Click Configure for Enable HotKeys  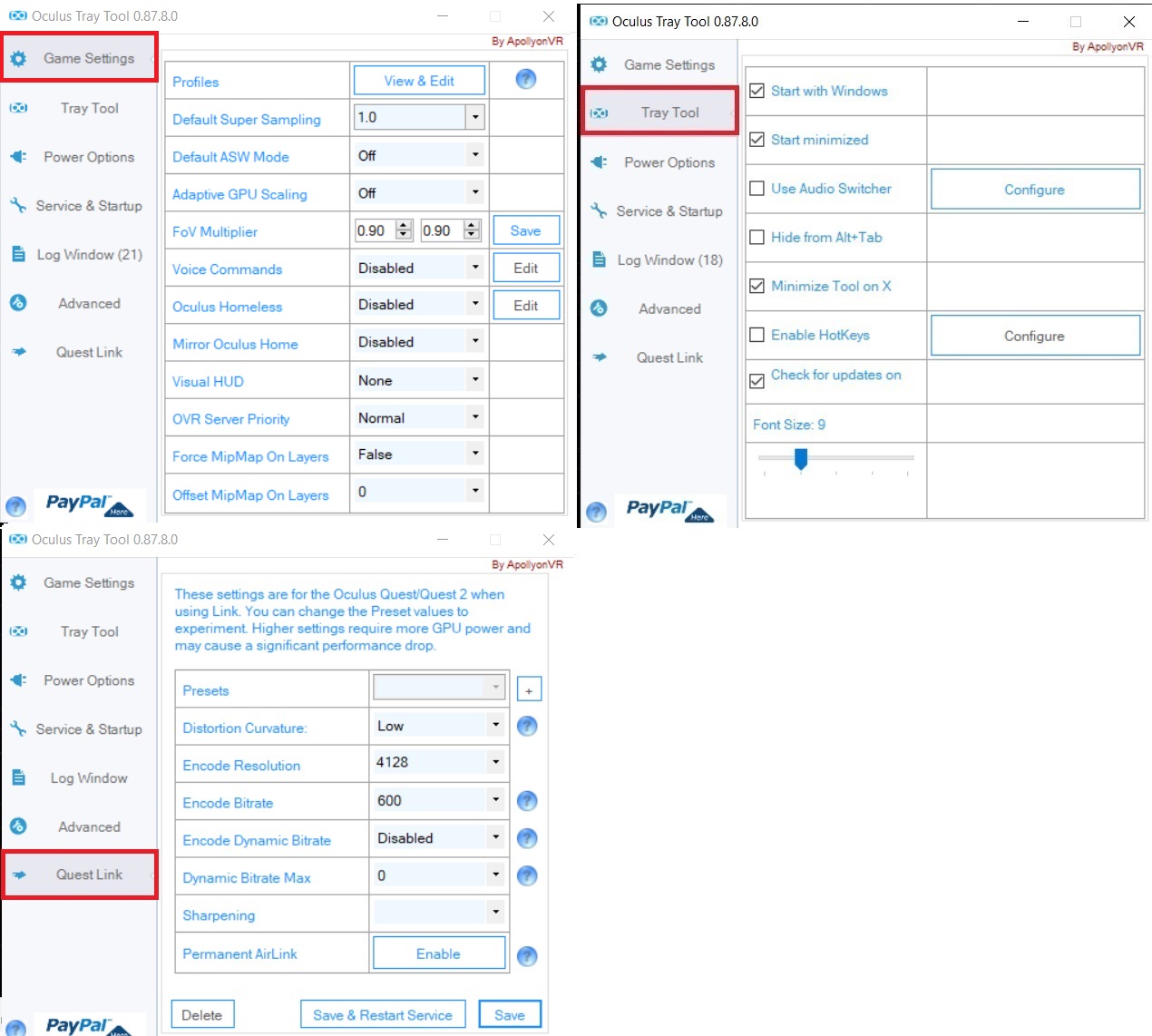click(1035, 336)
